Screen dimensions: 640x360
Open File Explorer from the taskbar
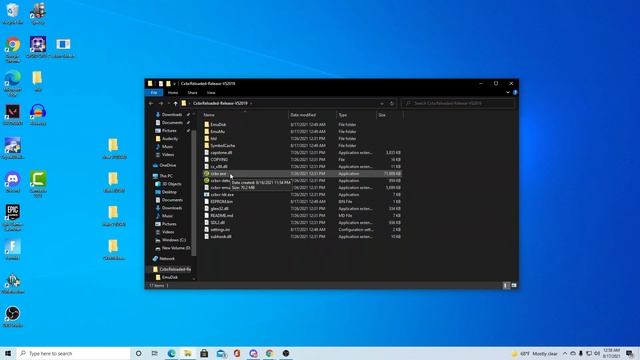[188, 353]
